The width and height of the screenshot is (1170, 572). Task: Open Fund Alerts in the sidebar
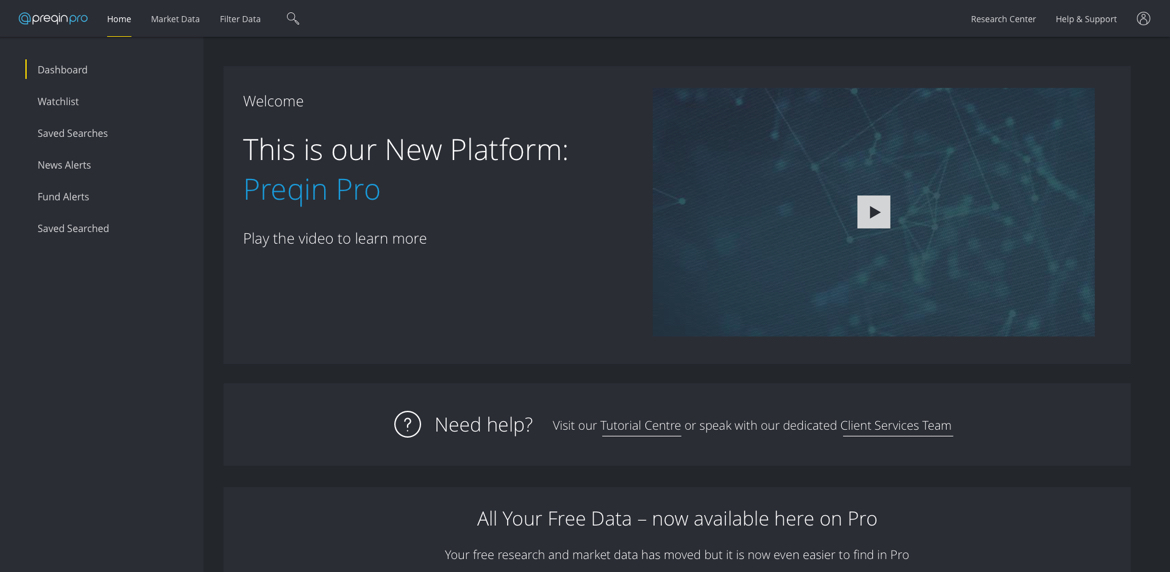63,197
